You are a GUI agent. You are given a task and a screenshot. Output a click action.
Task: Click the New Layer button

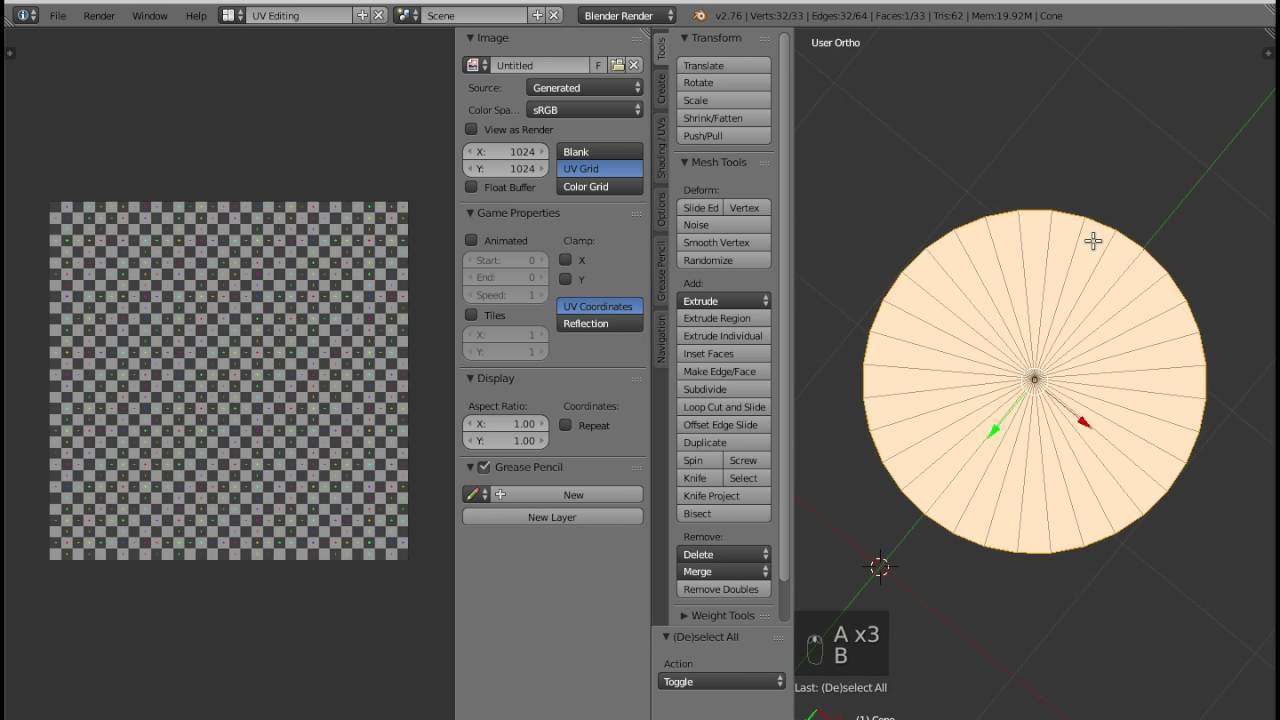click(x=552, y=517)
